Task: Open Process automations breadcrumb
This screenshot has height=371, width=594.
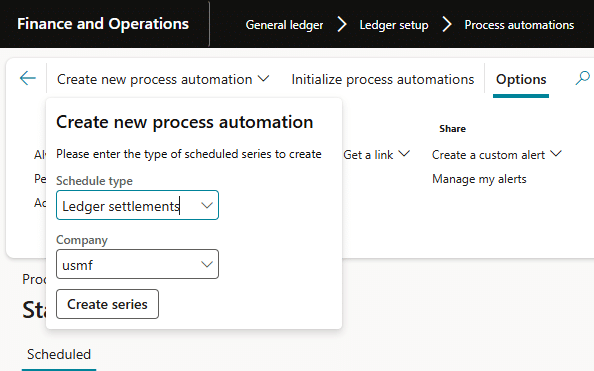Action: pyautogui.click(x=519, y=25)
